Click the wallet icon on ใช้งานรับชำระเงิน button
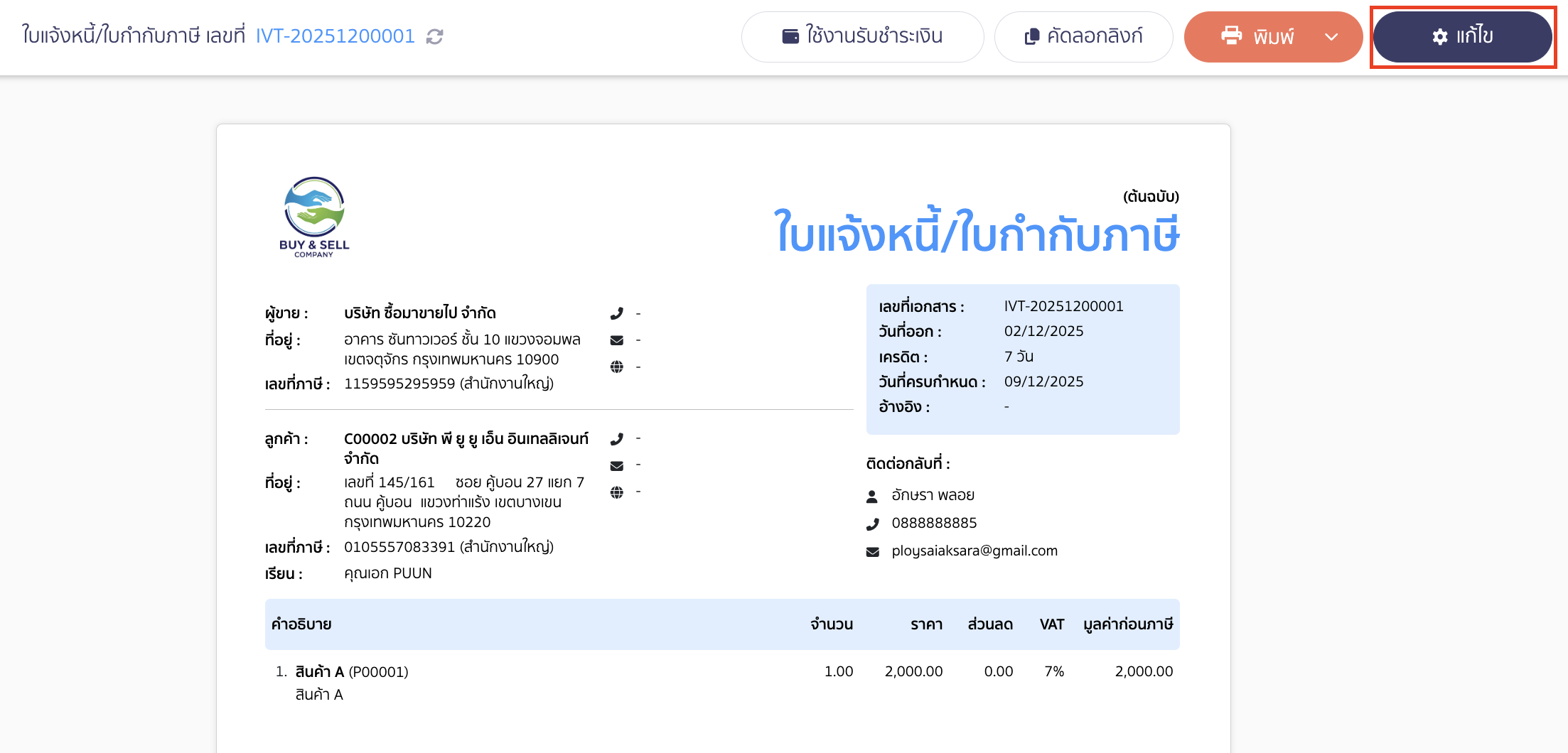The image size is (1568, 753). click(x=789, y=36)
